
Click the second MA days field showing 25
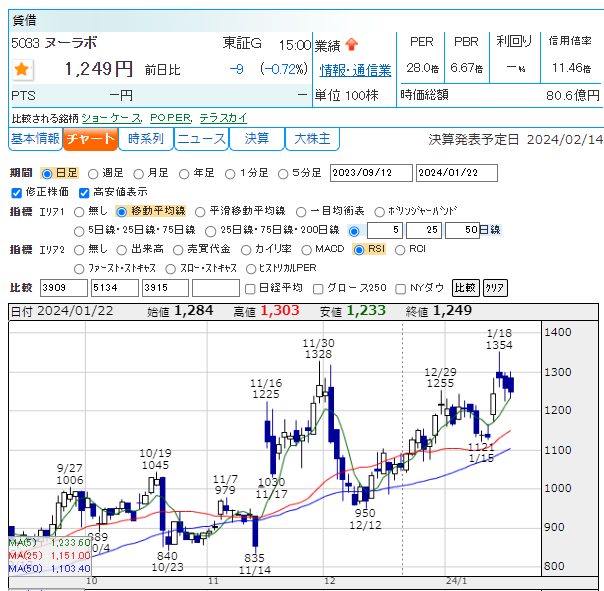424,230
